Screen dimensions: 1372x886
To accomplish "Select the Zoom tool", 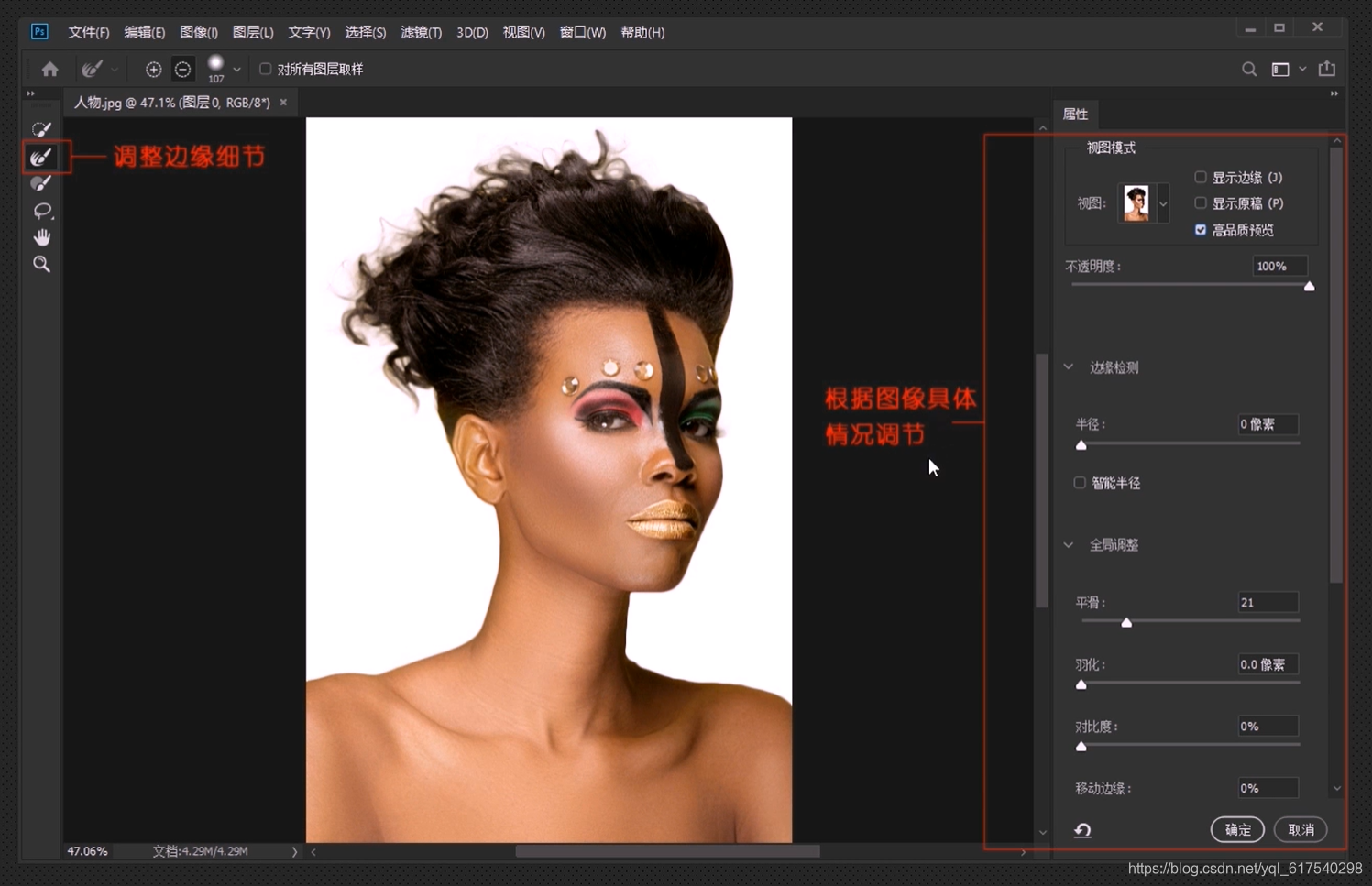I will coord(41,264).
